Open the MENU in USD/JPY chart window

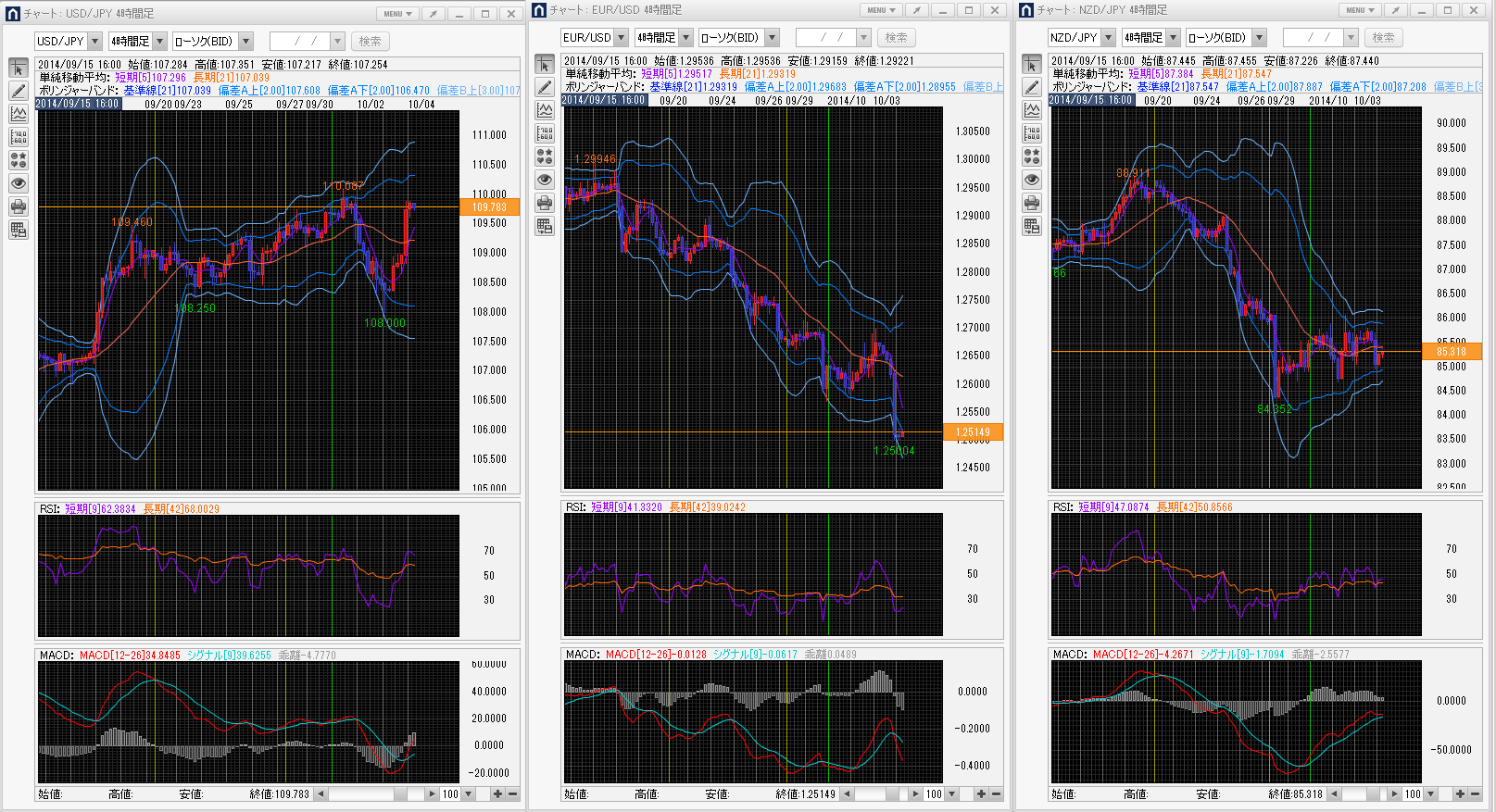pos(397,14)
